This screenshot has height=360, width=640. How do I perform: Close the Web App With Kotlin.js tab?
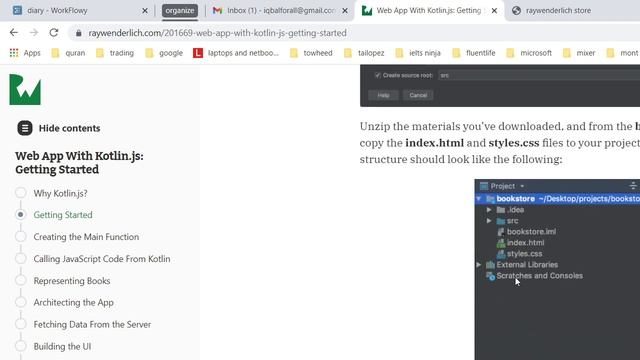494,11
